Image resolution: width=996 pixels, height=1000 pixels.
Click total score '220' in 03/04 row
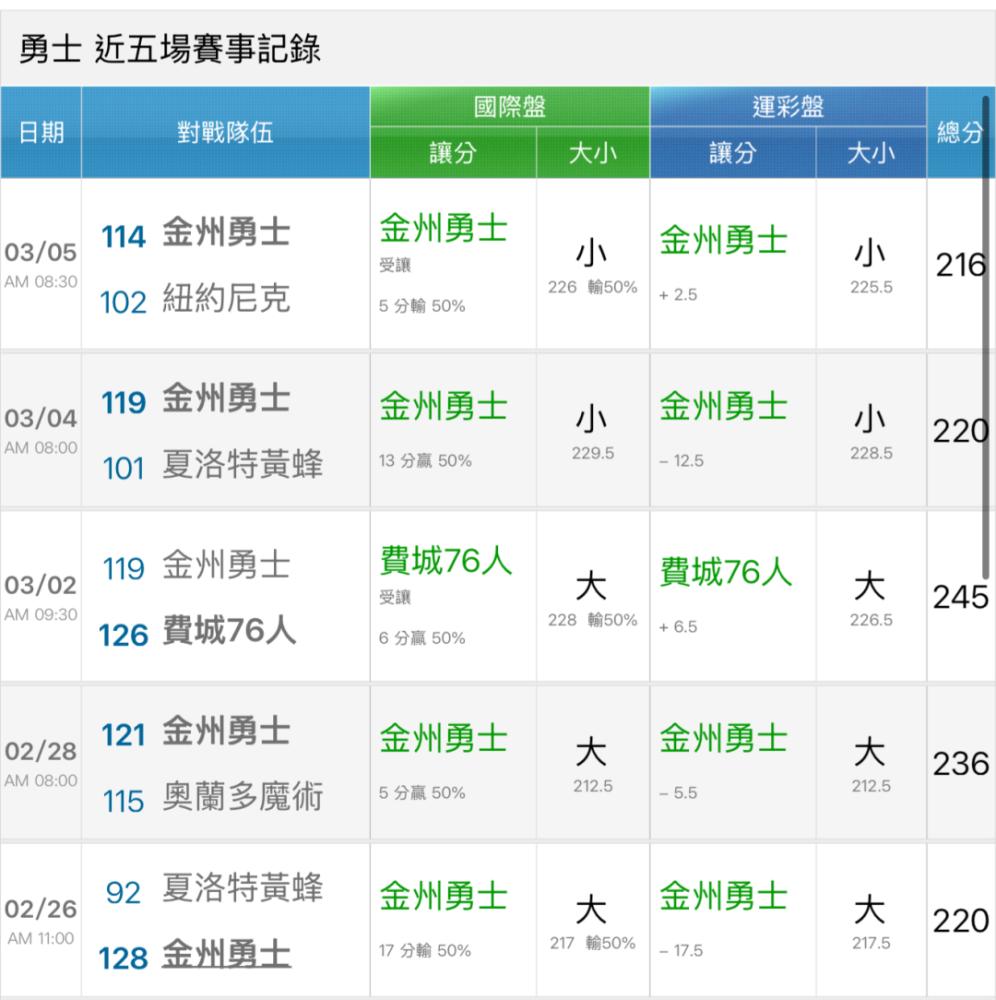click(x=960, y=432)
